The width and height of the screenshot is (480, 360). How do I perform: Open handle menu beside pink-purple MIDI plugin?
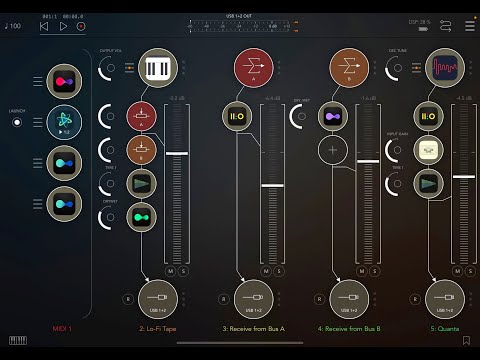[x=38, y=81]
